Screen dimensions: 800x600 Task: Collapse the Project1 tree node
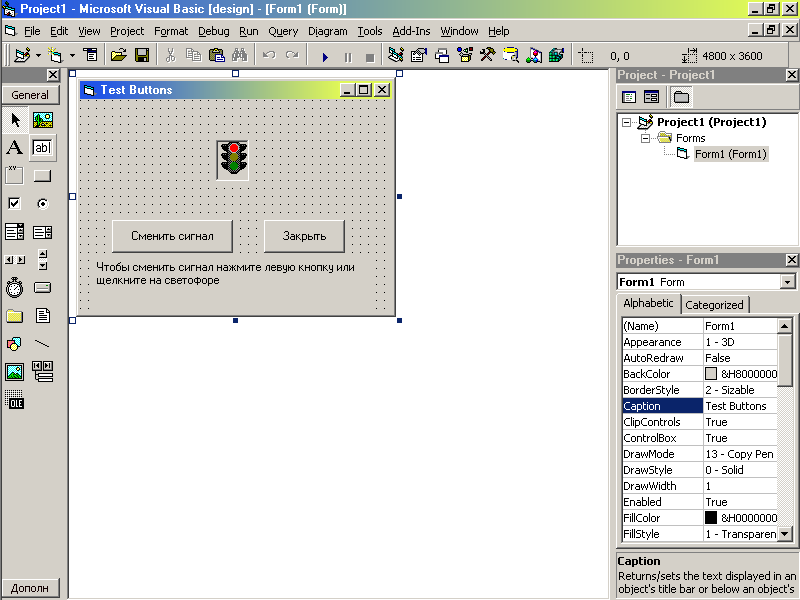627,122
